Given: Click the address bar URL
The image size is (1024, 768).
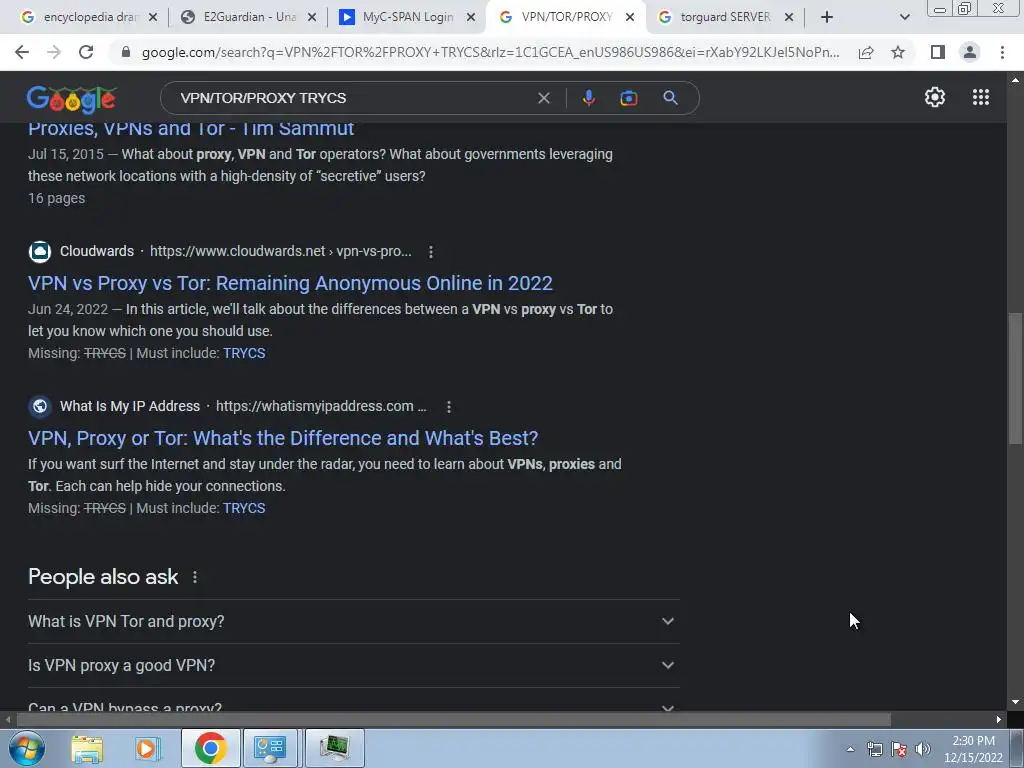Looking at the screenshot, I should (x=490, y=52).
